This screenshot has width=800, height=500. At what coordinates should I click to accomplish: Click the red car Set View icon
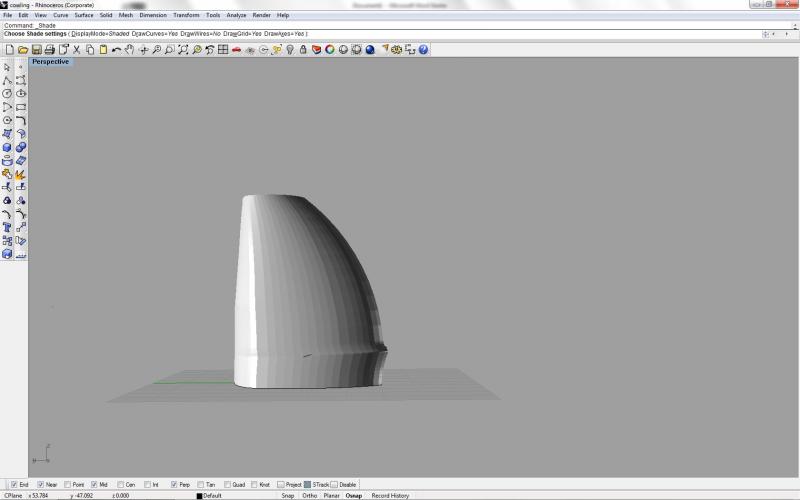point(236,49)
